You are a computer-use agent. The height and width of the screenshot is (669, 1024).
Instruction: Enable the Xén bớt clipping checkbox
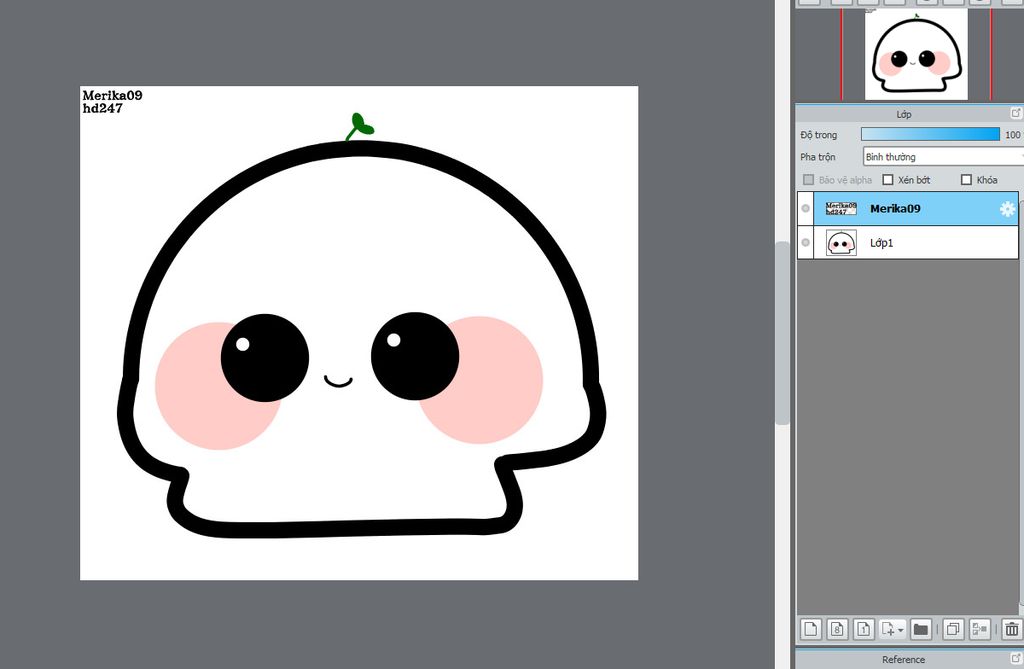(x=888, y=180)
